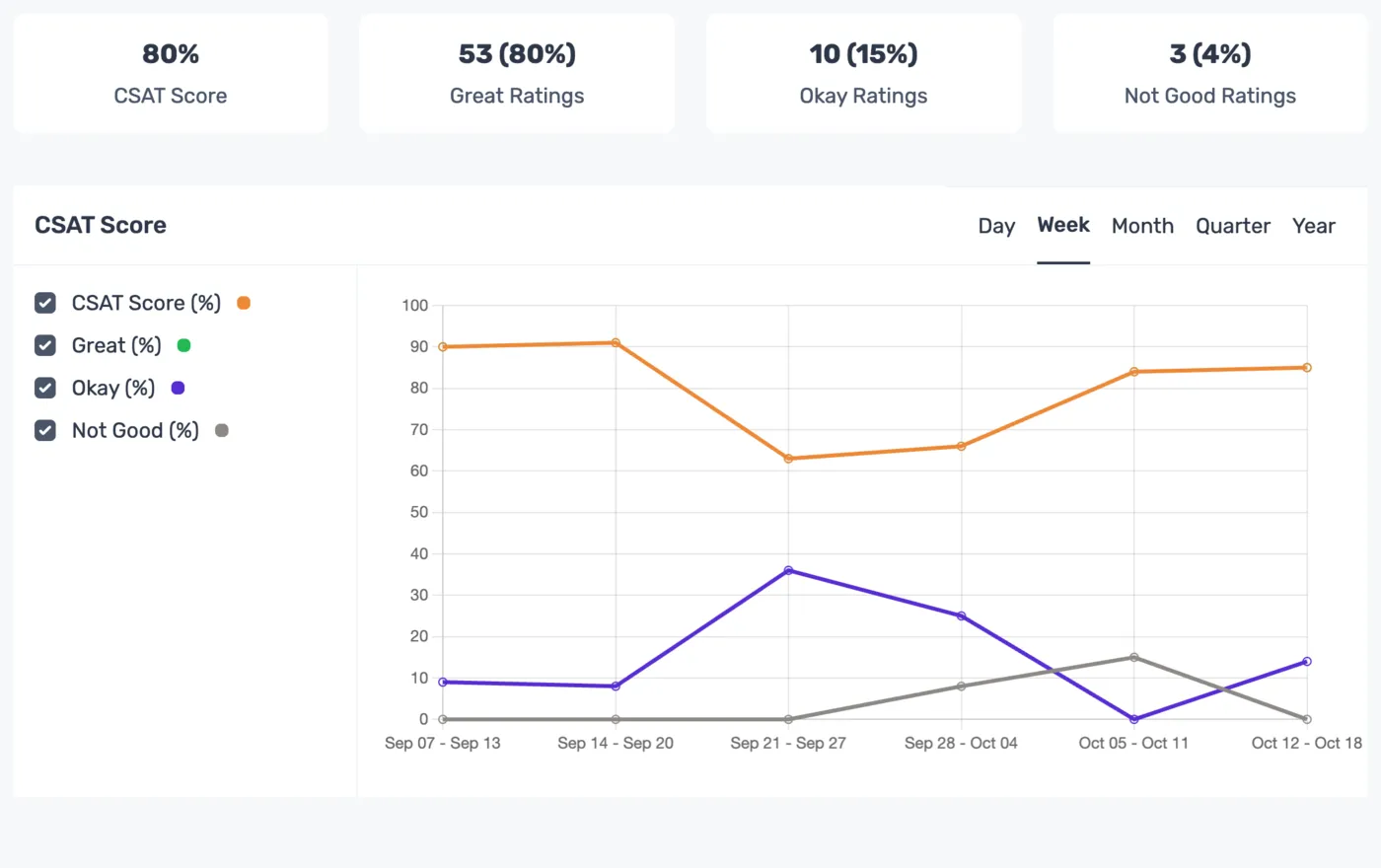
Task: Uncheck the Great (%) checkbox
Action: click(45, 345)
